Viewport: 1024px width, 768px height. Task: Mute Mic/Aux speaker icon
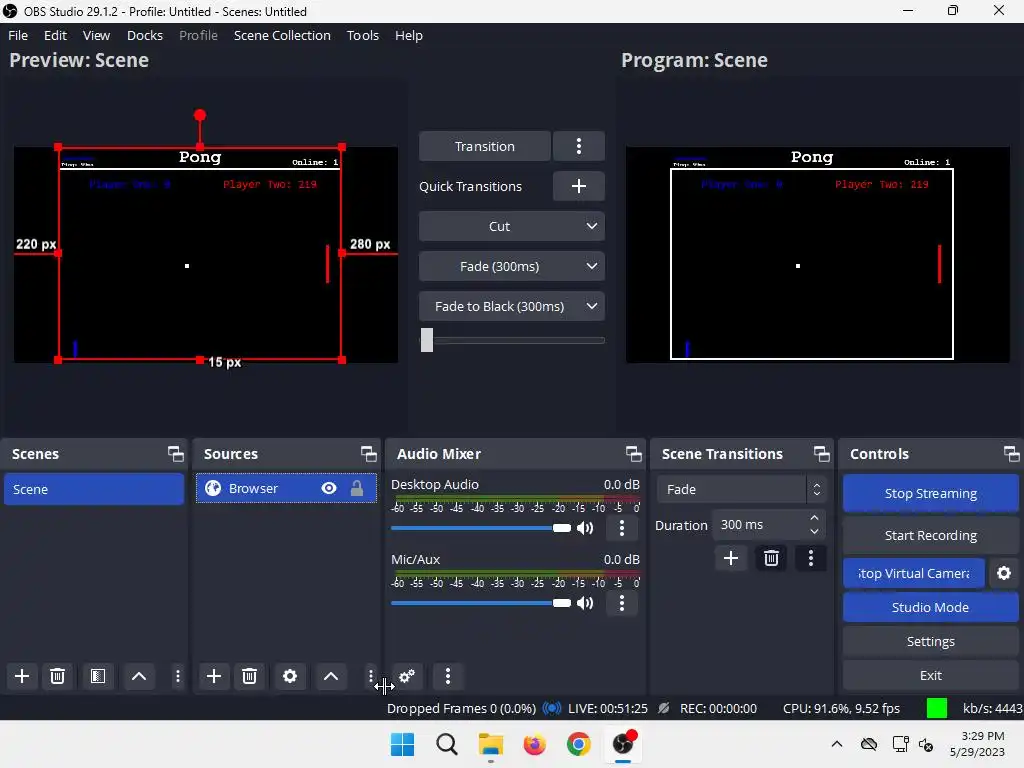click(585, 603)
